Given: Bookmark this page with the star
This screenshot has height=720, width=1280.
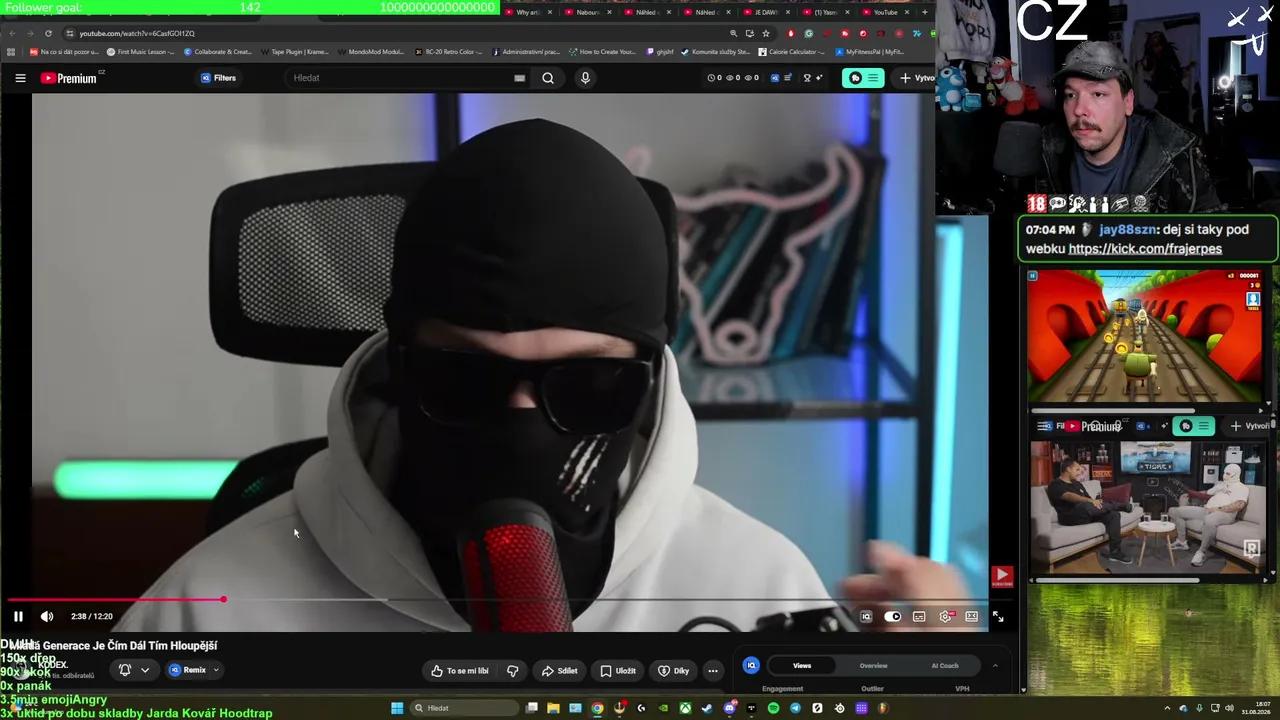Looking at the screenshot, I should [766, 33].
